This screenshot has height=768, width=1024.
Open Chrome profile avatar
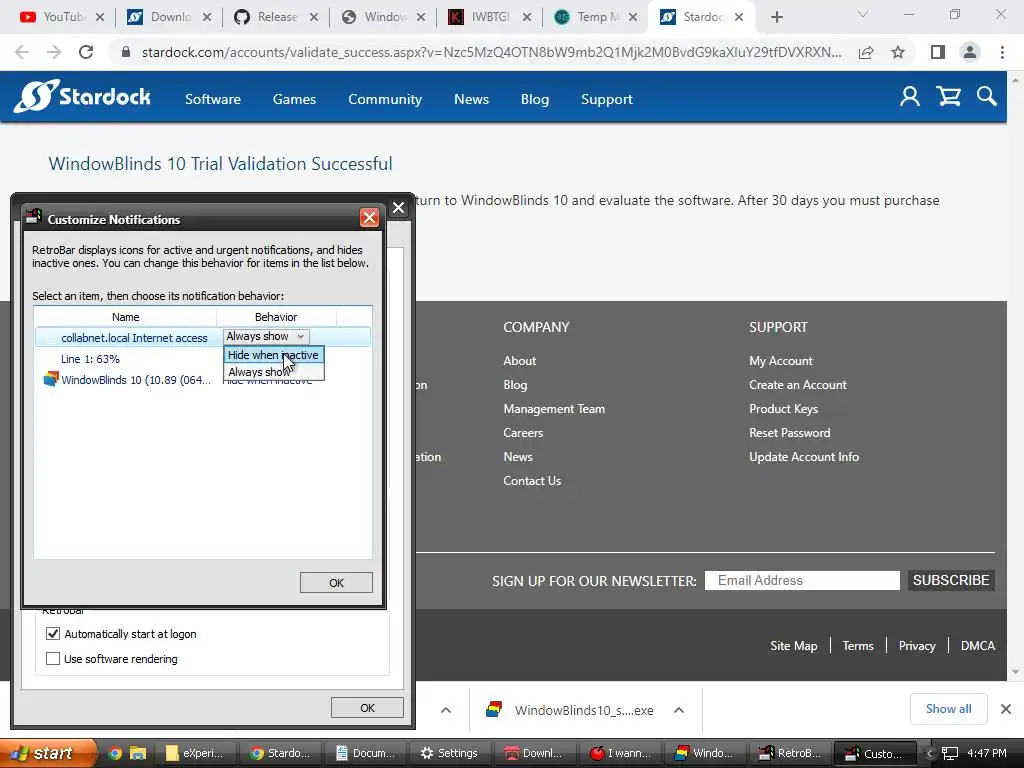pyautogui.click(x=970, y=52)
